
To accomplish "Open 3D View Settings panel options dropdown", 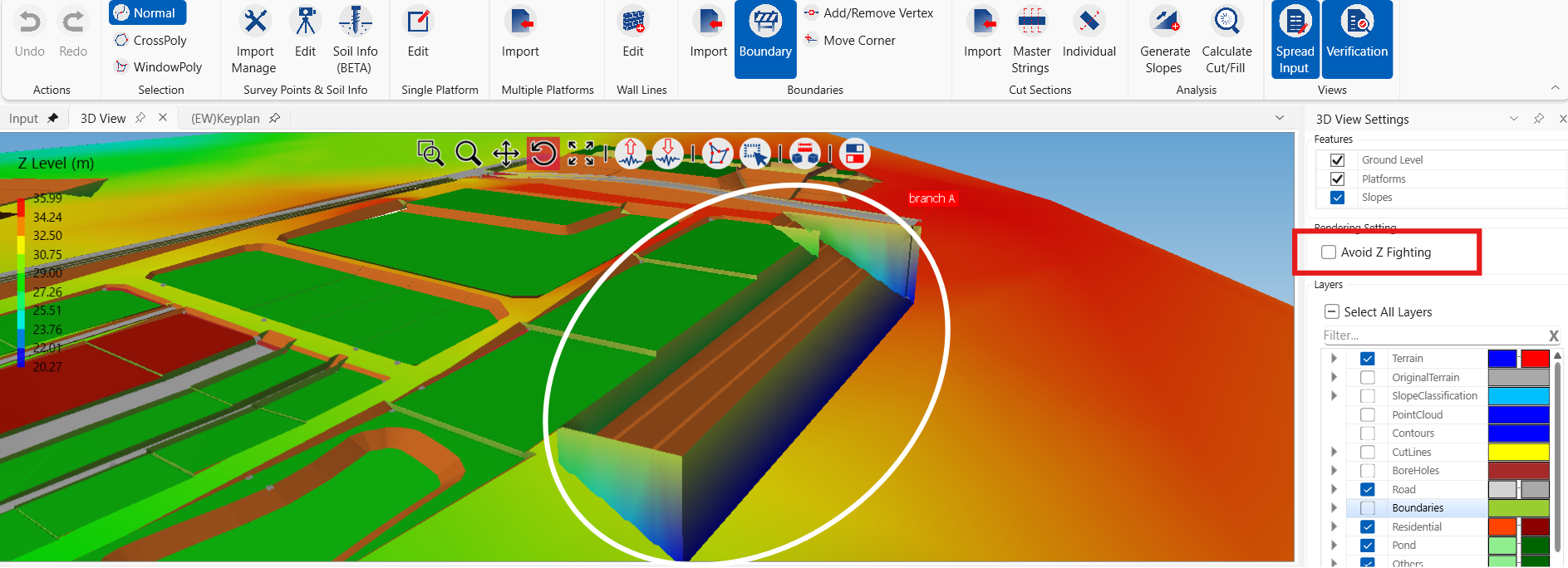I will pyautogui.click(x=1514, y=119).
